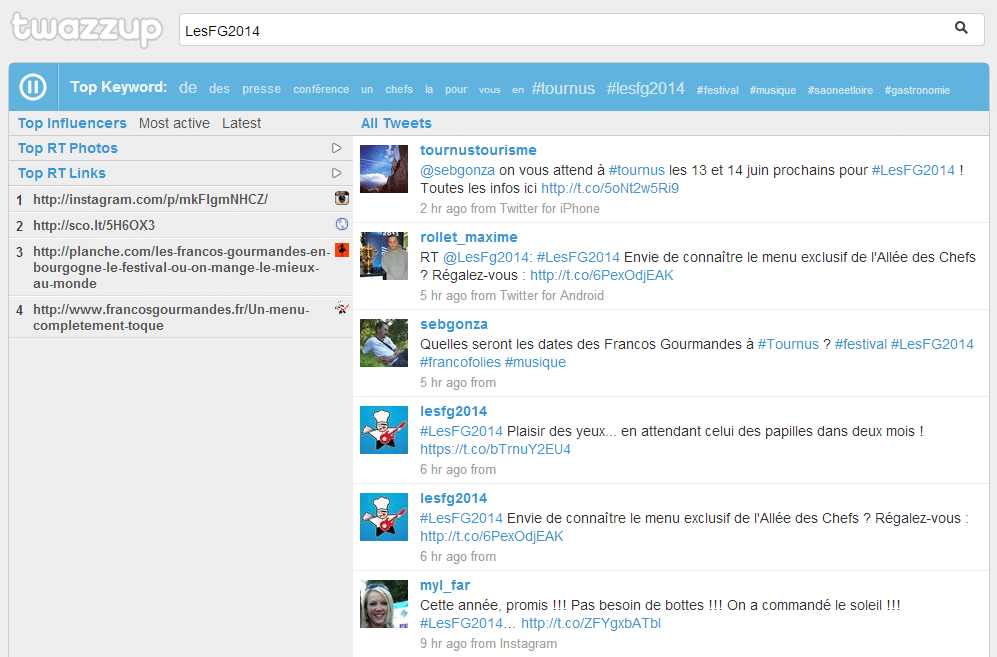The image size is (997, 657).
Task: Open the t.co/5oNt2w5Ri9 link
Action: (x=610, y=188)
